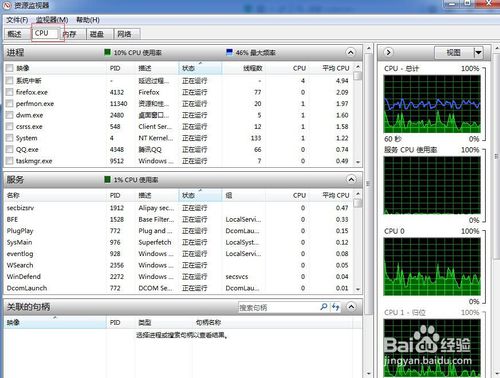Open the 帮助(H) menu
The width and height of the screenshot is (500, 378).
point(88,20)
